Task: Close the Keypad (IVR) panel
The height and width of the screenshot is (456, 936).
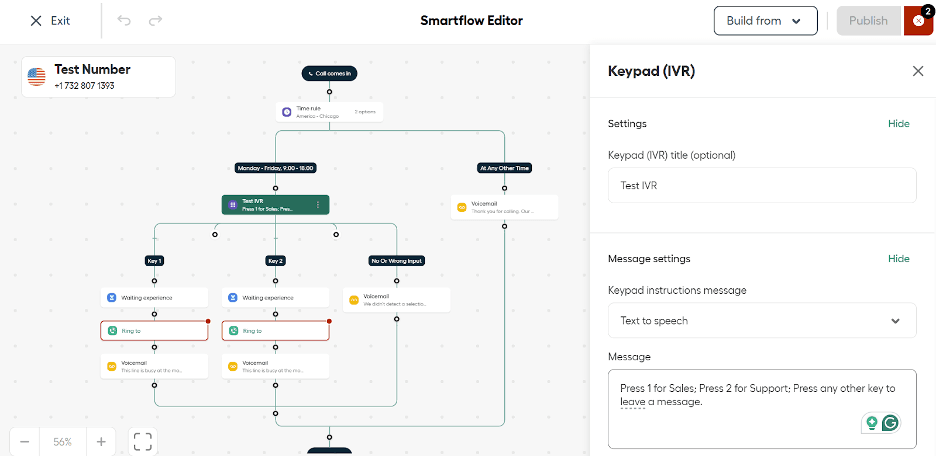Action: coord(918,71)
